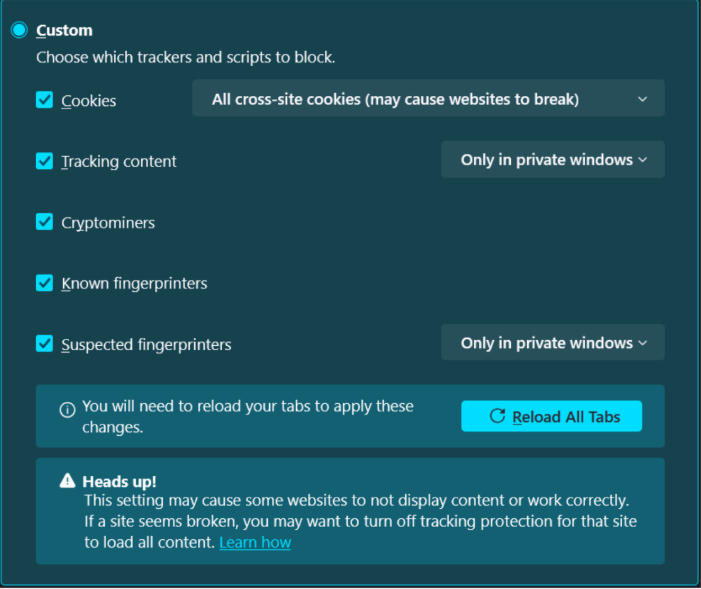This screenshot has height=589, width=701.
Task: Click the Reload All Tabs button
Action: pos(551,416)
